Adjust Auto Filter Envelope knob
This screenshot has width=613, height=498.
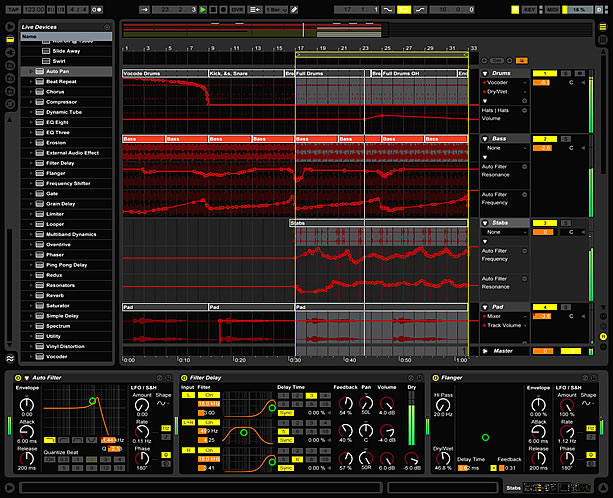(27, 405)
